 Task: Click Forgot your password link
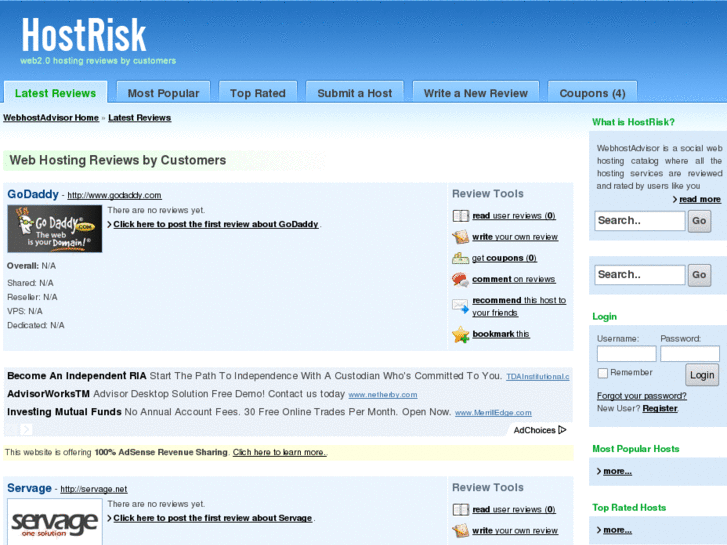[642, 396]
